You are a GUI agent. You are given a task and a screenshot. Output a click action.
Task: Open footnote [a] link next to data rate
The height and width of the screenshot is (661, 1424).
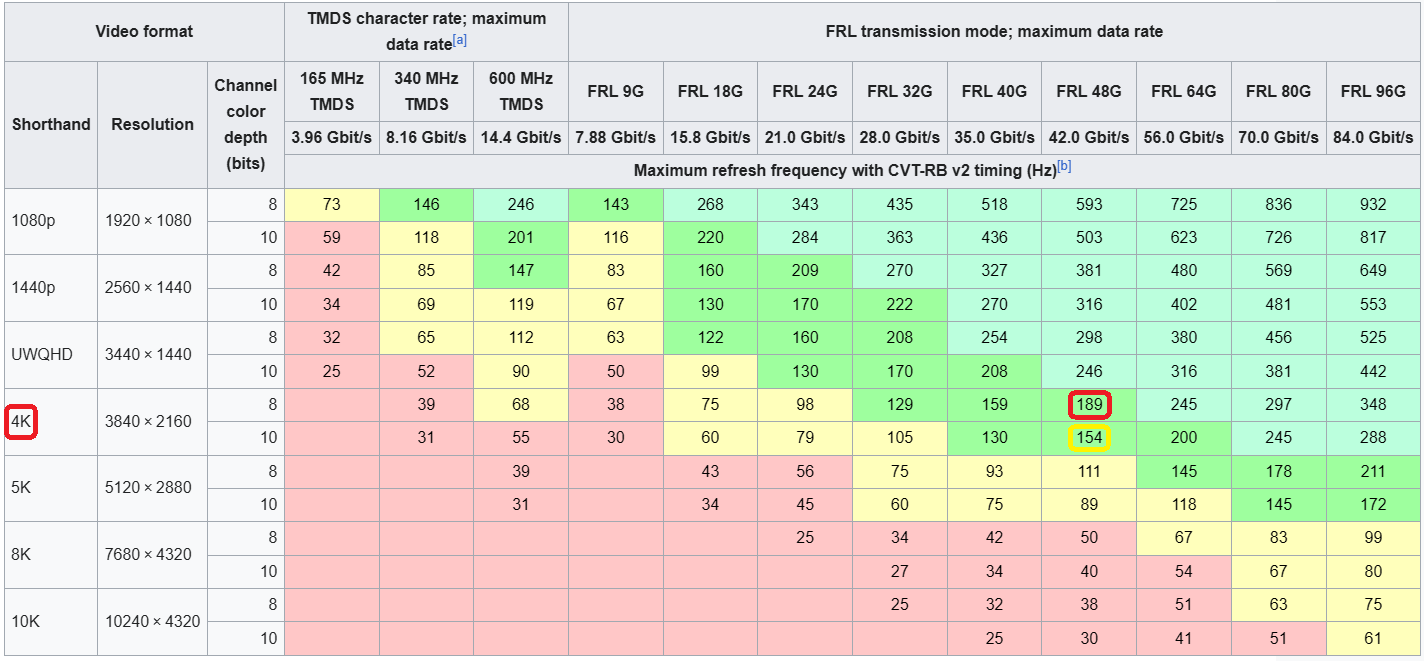(x=460, y=41)
